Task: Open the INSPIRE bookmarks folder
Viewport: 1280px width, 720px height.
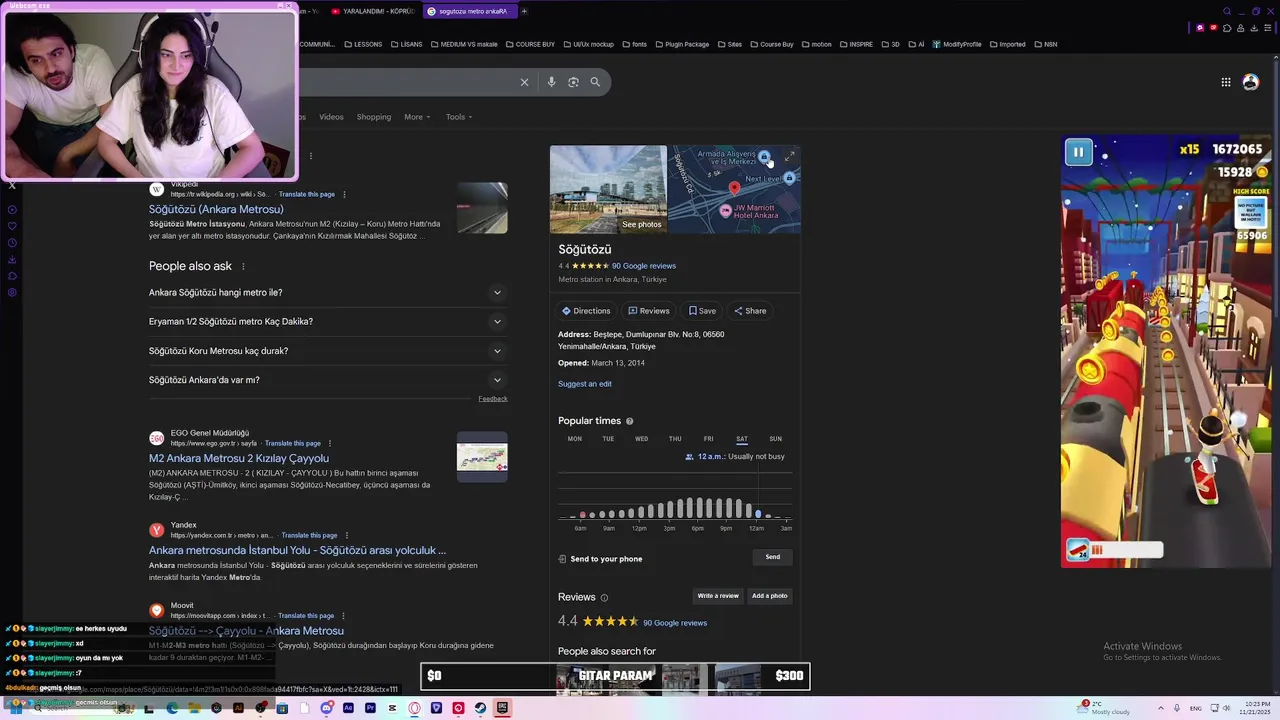Action: [856, 44]
